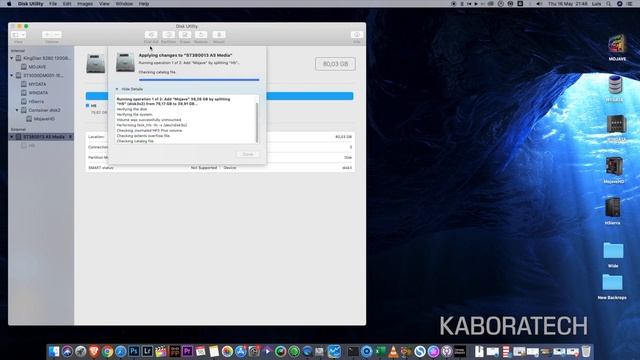Open Terminal in the Dock
Screen dimensions: 640x360
coord(353,351)
